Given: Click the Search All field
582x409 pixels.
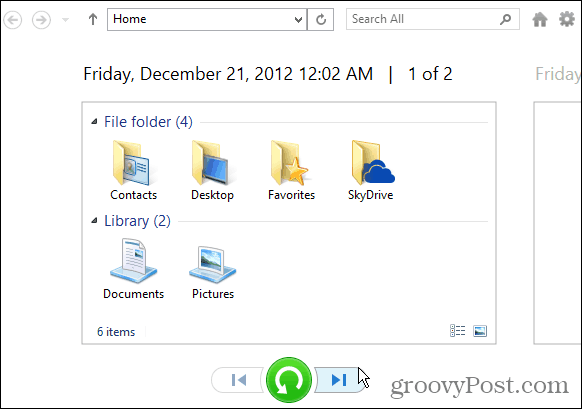Looking at the screenshot, I should click(x=432, y=19).
